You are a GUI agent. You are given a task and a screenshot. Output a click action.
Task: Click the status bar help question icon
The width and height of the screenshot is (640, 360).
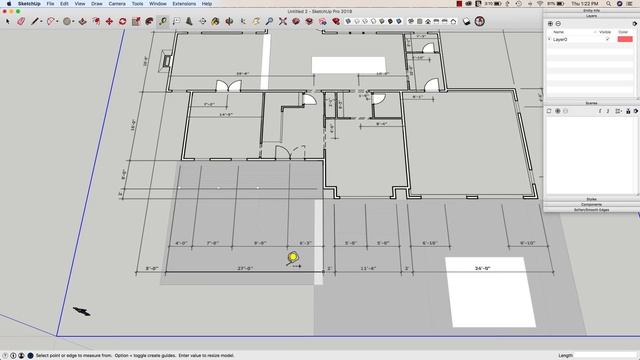(x=5, y=356)
